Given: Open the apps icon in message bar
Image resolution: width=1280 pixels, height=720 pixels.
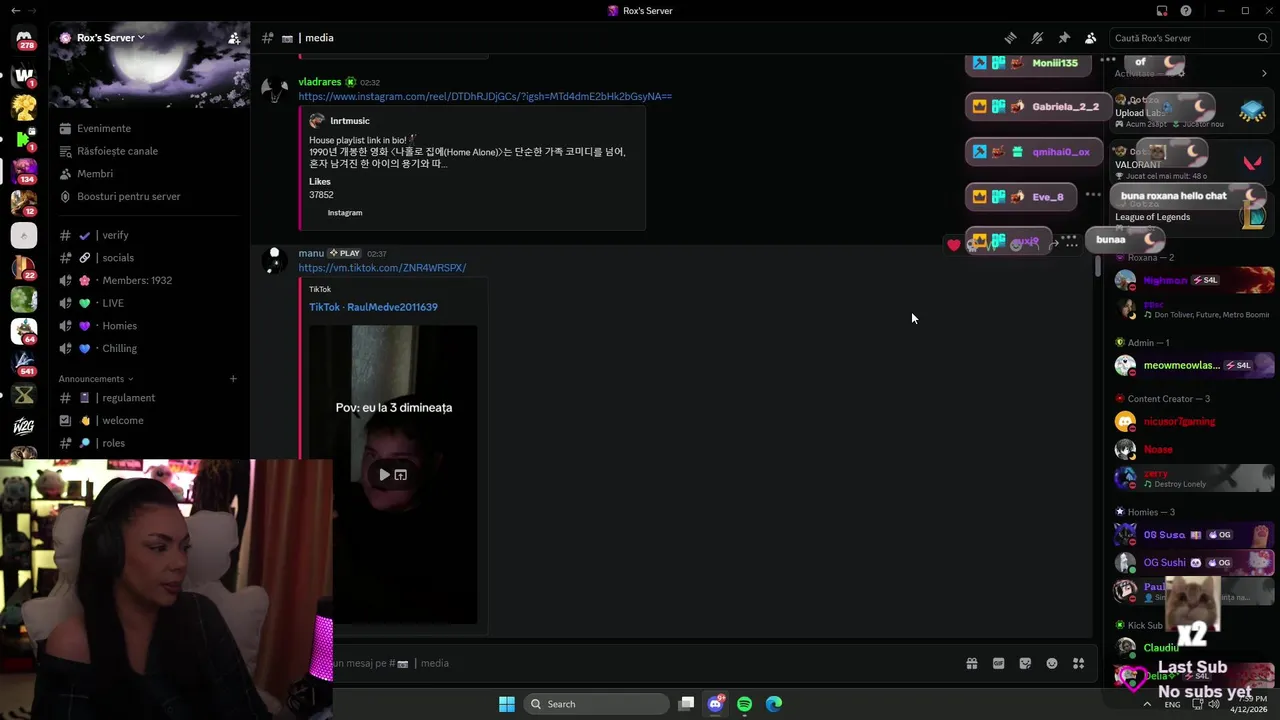Looking at the screenshot, I should [1078, 663].
